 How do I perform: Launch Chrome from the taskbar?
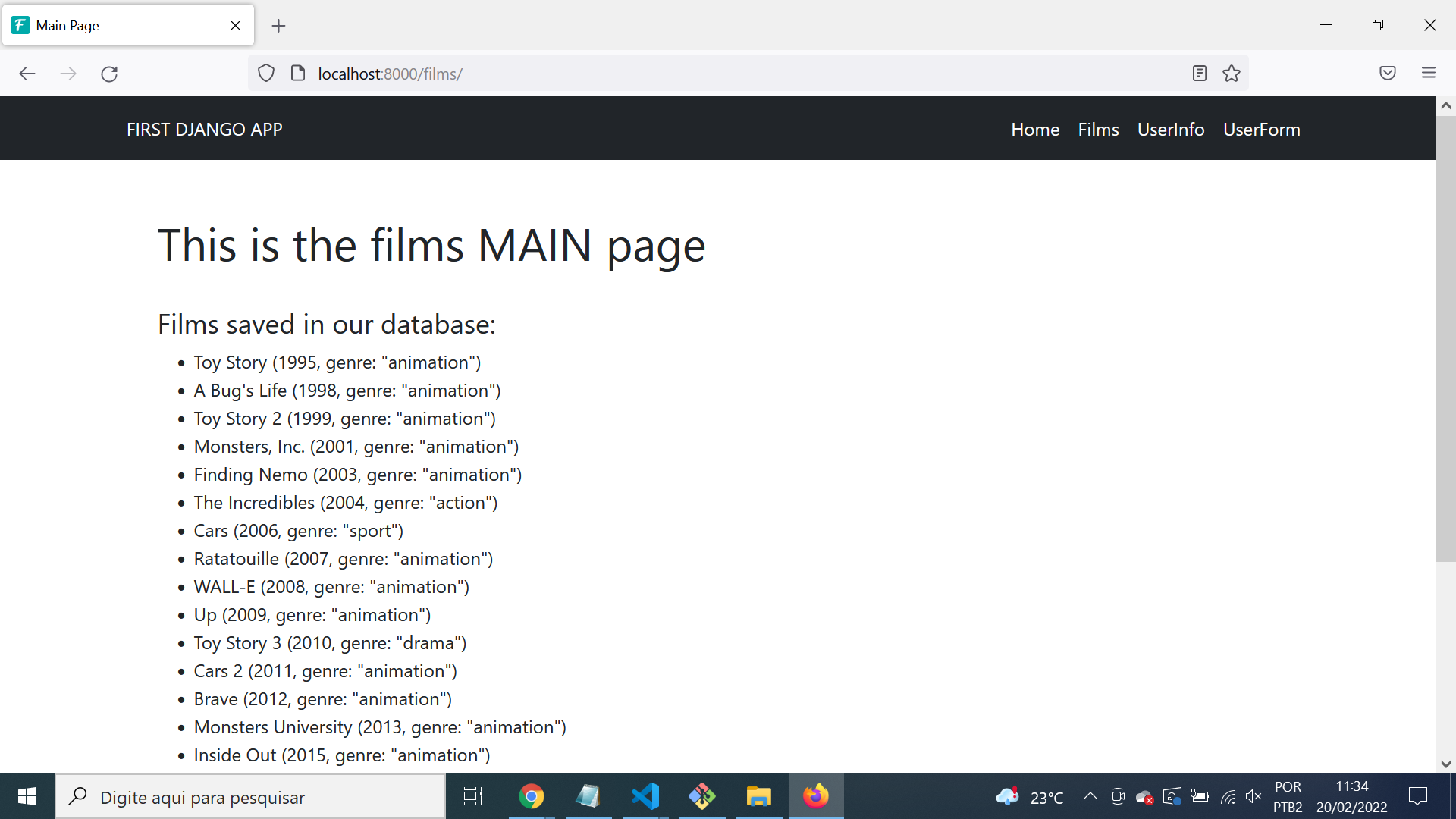532,796
